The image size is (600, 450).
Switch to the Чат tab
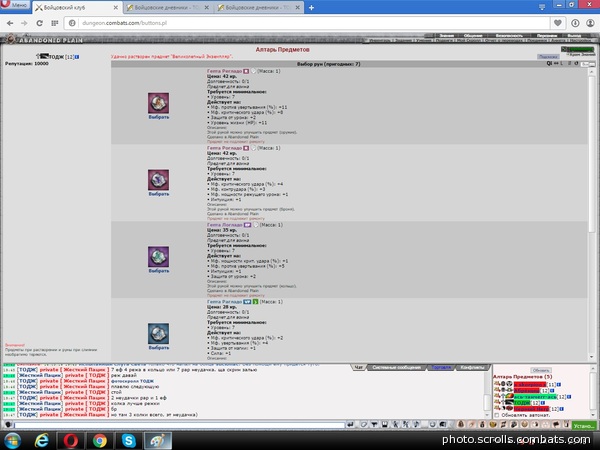[x=359, y=367]
